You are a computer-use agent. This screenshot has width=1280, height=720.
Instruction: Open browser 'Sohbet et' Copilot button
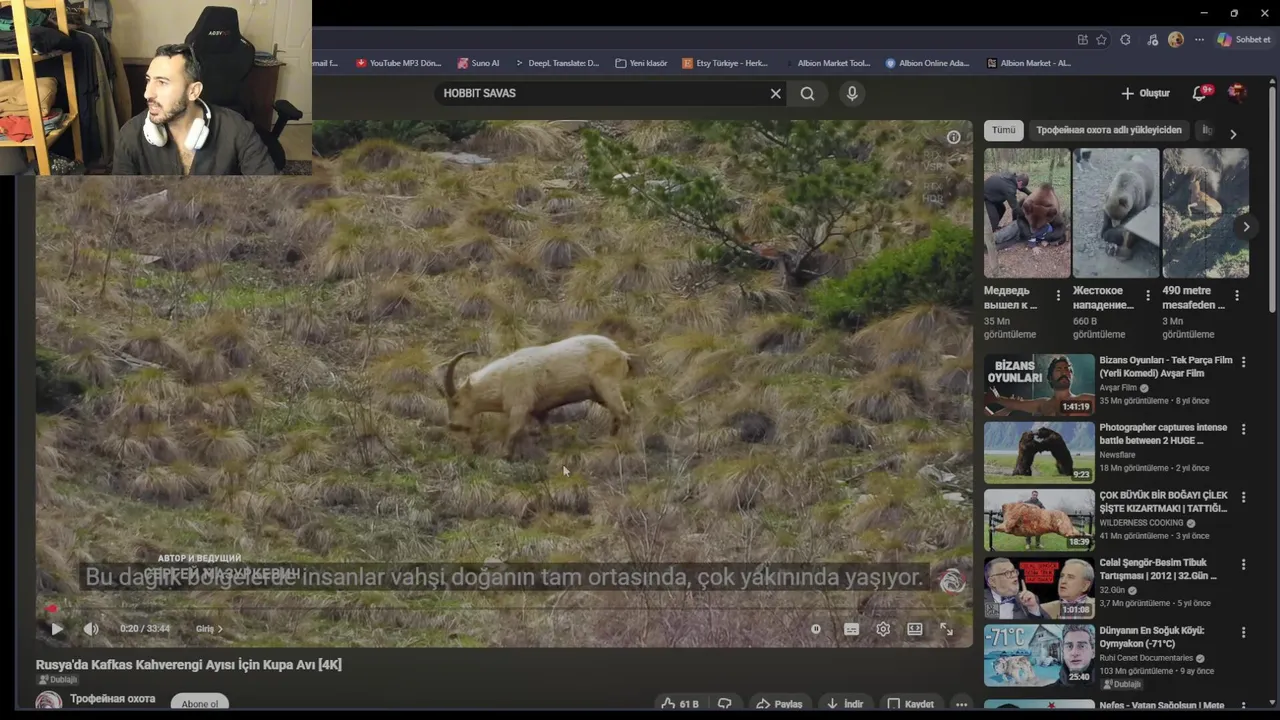tap(1244, 40)
